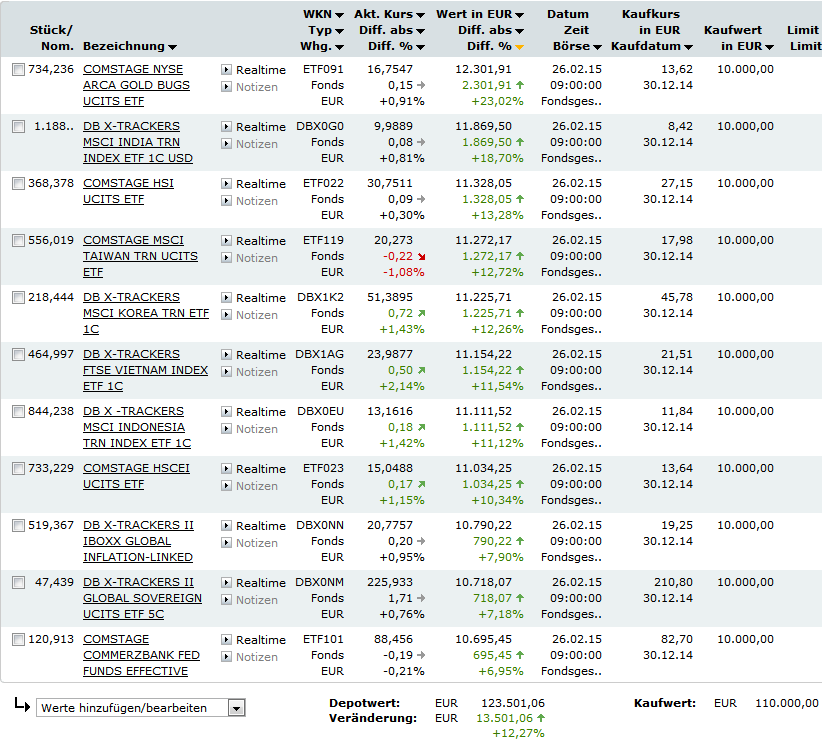Open the Realtime icon for DB X-TRACKERS MSCI INDIA
The height and width of the screenshot is (755, 822).
click(x=226, y=126)
